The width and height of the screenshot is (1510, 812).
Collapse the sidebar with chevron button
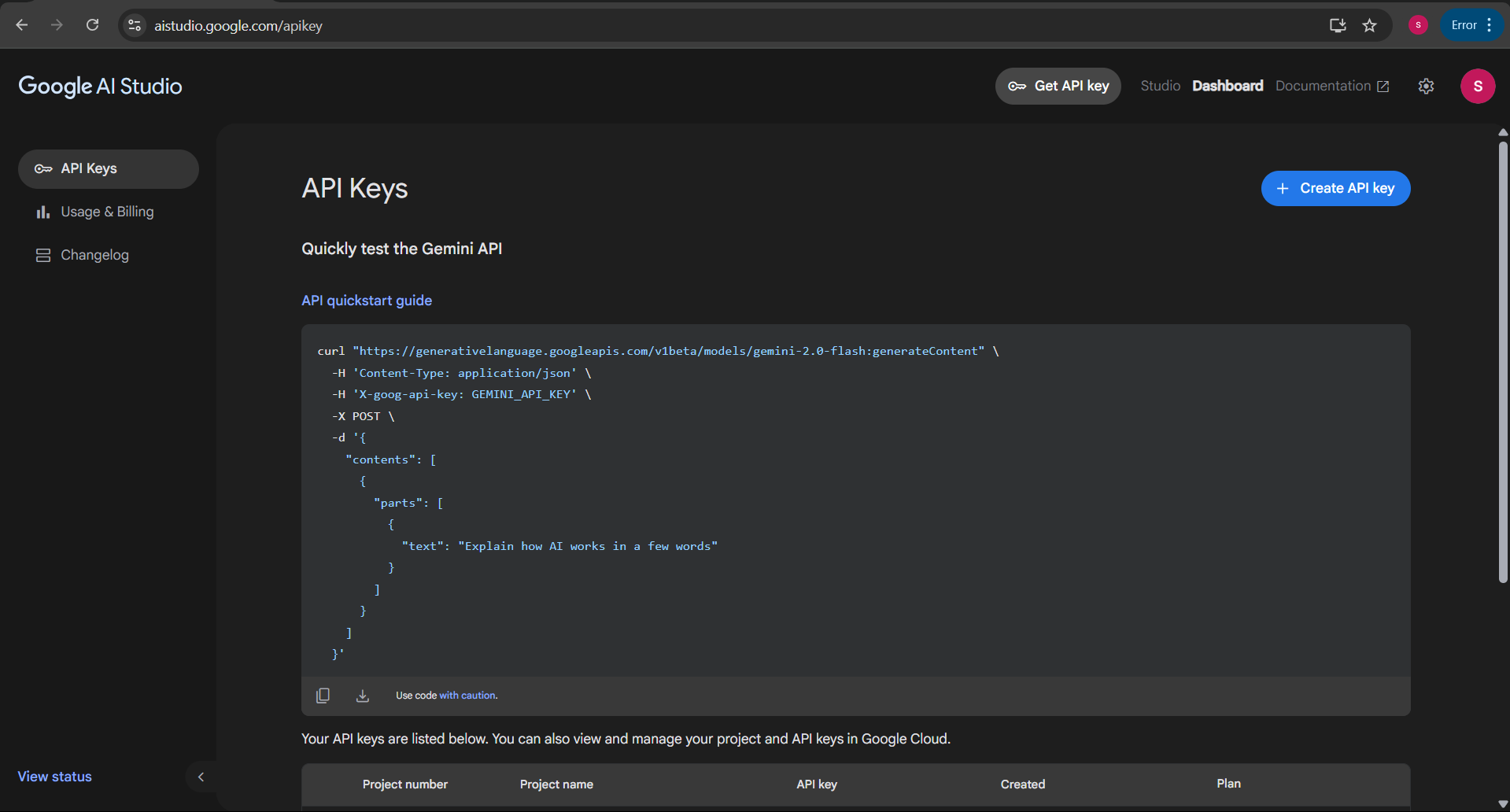tap(201, 777)
